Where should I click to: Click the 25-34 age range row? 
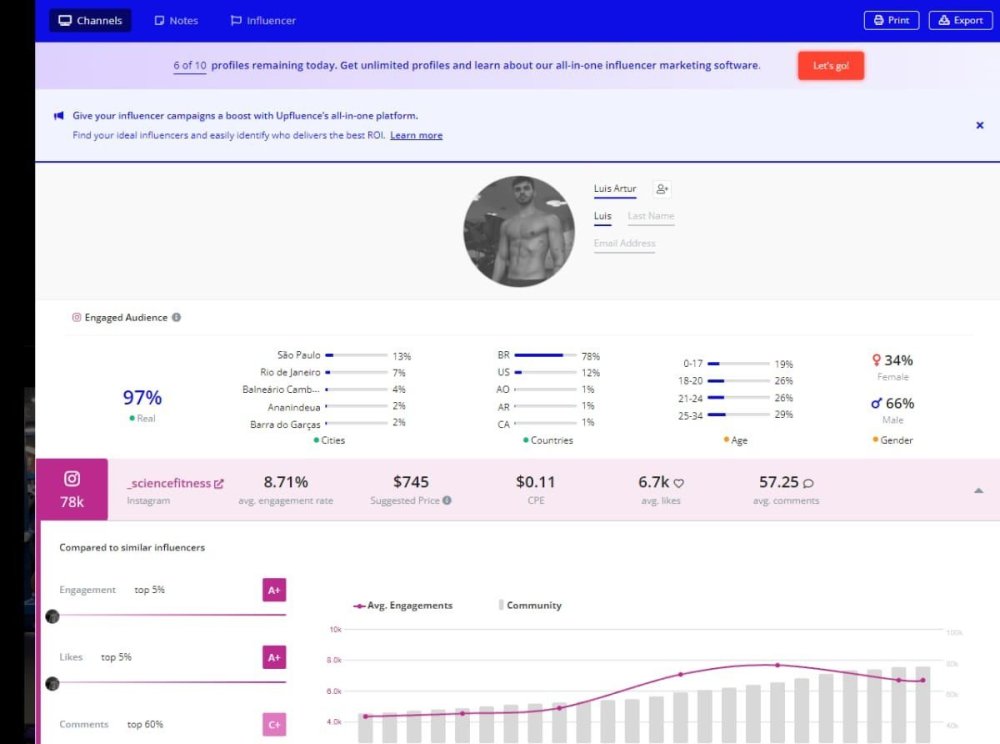735,415
